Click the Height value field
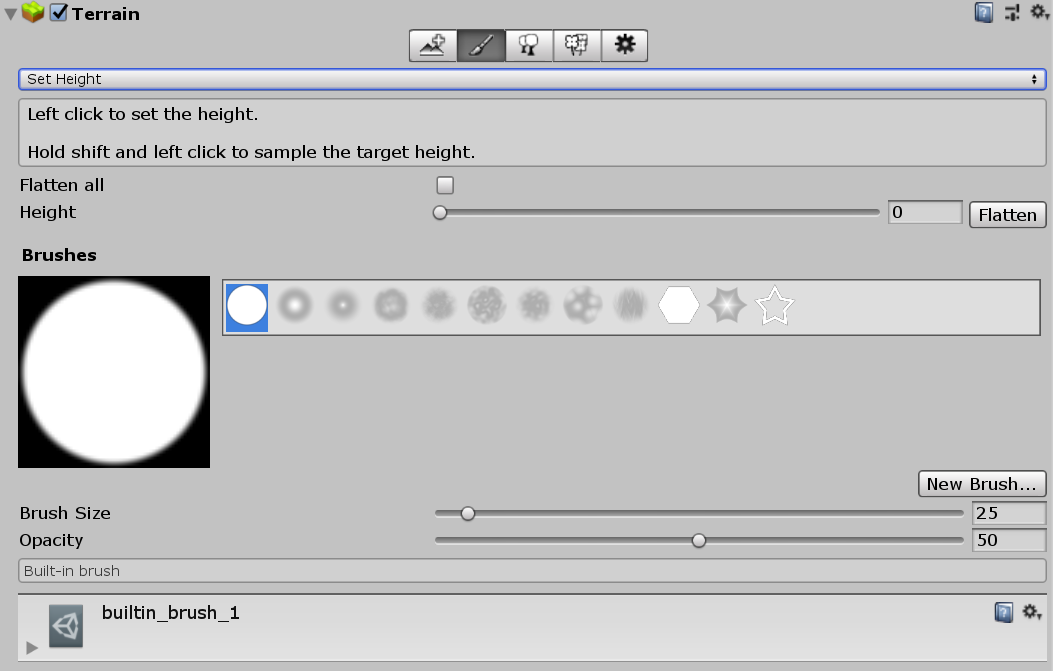The height and width of the screenshot is (671, 1053). pyautogui.click(x=925, y=213)
